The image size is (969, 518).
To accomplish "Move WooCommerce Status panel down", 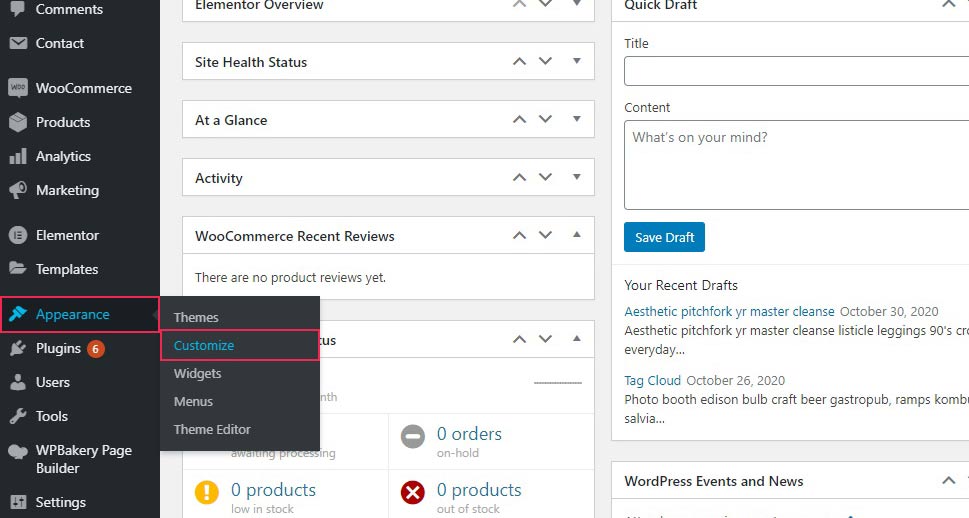I will [545, 339].
